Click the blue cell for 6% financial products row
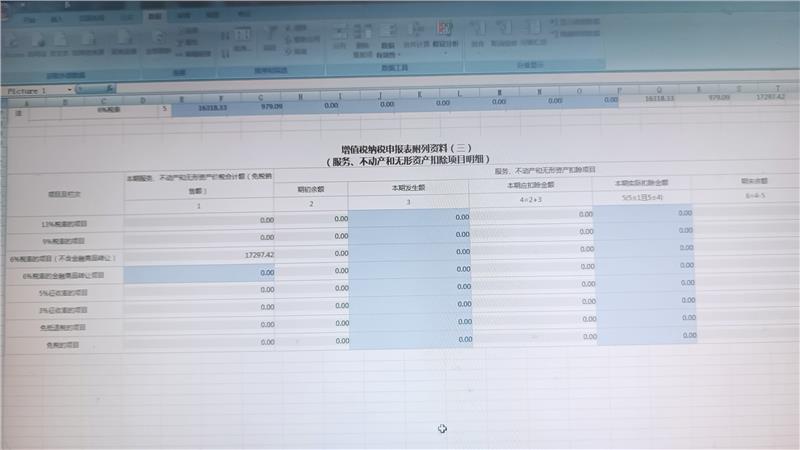The height and width of the screenshot is (450, 800). point(198,274)
